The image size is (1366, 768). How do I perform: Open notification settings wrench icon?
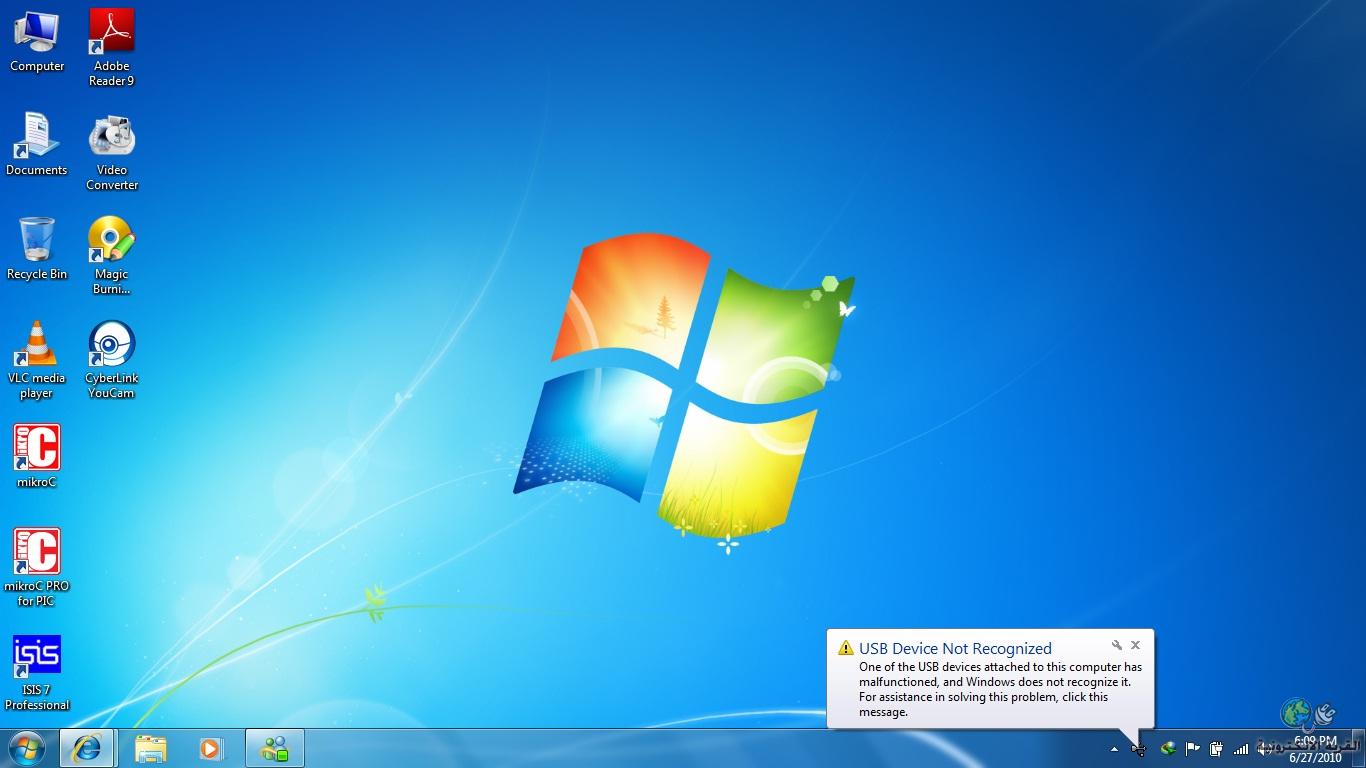[x=1116, y=646]
